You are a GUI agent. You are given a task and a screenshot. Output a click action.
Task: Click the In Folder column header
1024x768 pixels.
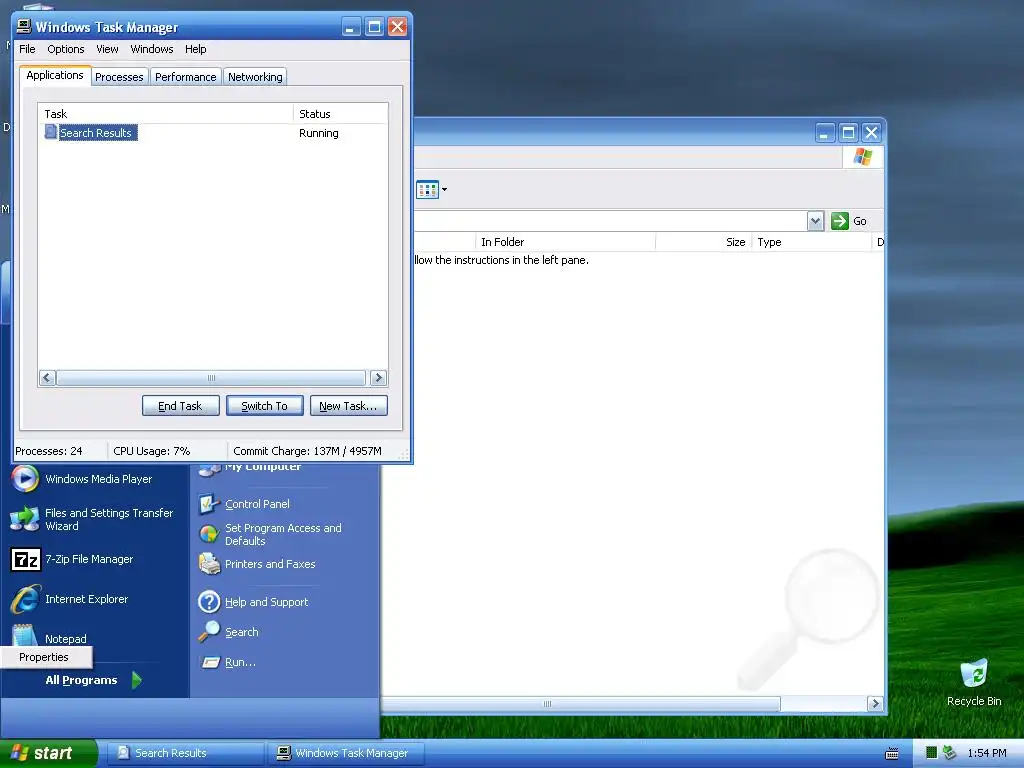[x=566, y=242]
